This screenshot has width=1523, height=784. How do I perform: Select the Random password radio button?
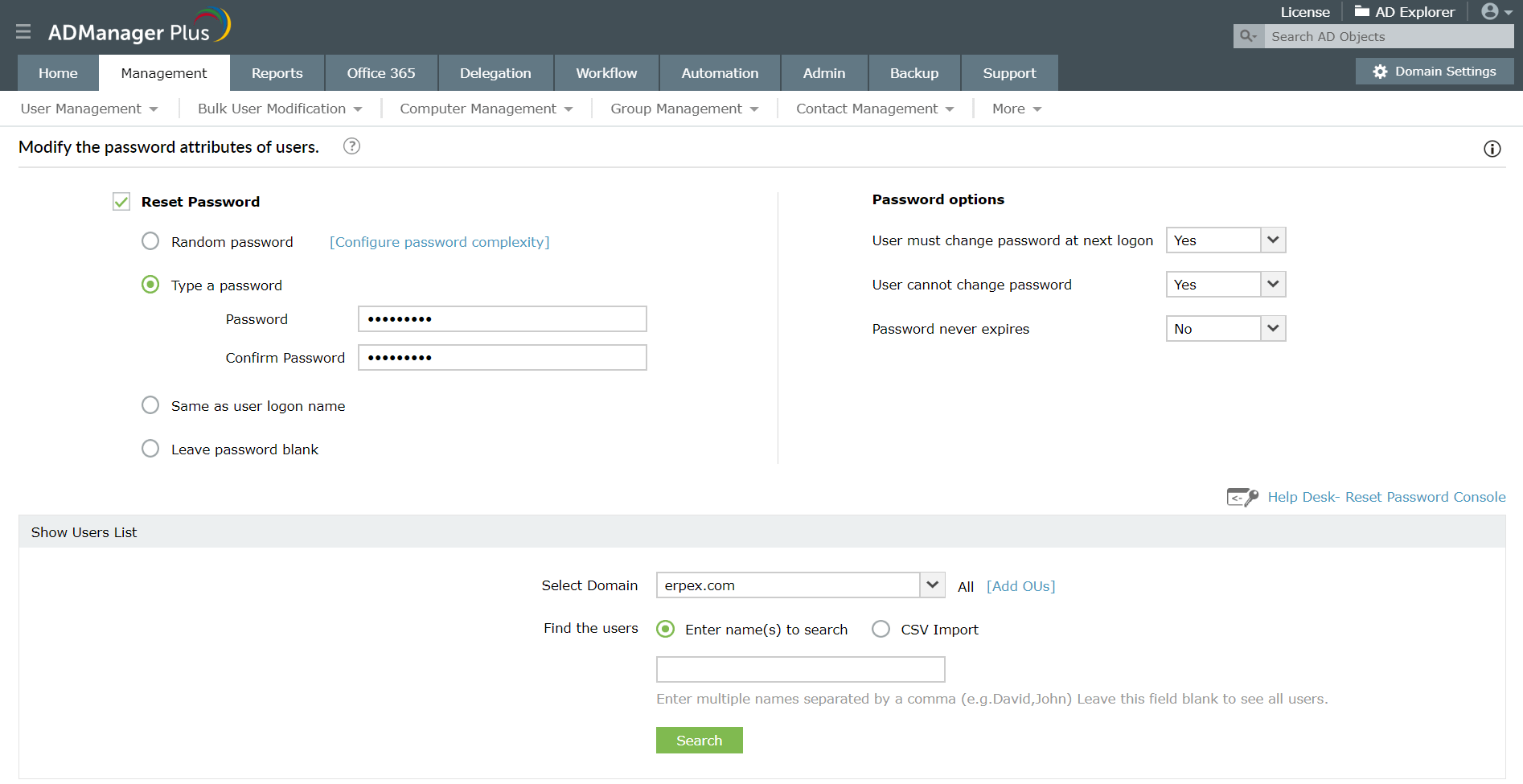[150, 241]
